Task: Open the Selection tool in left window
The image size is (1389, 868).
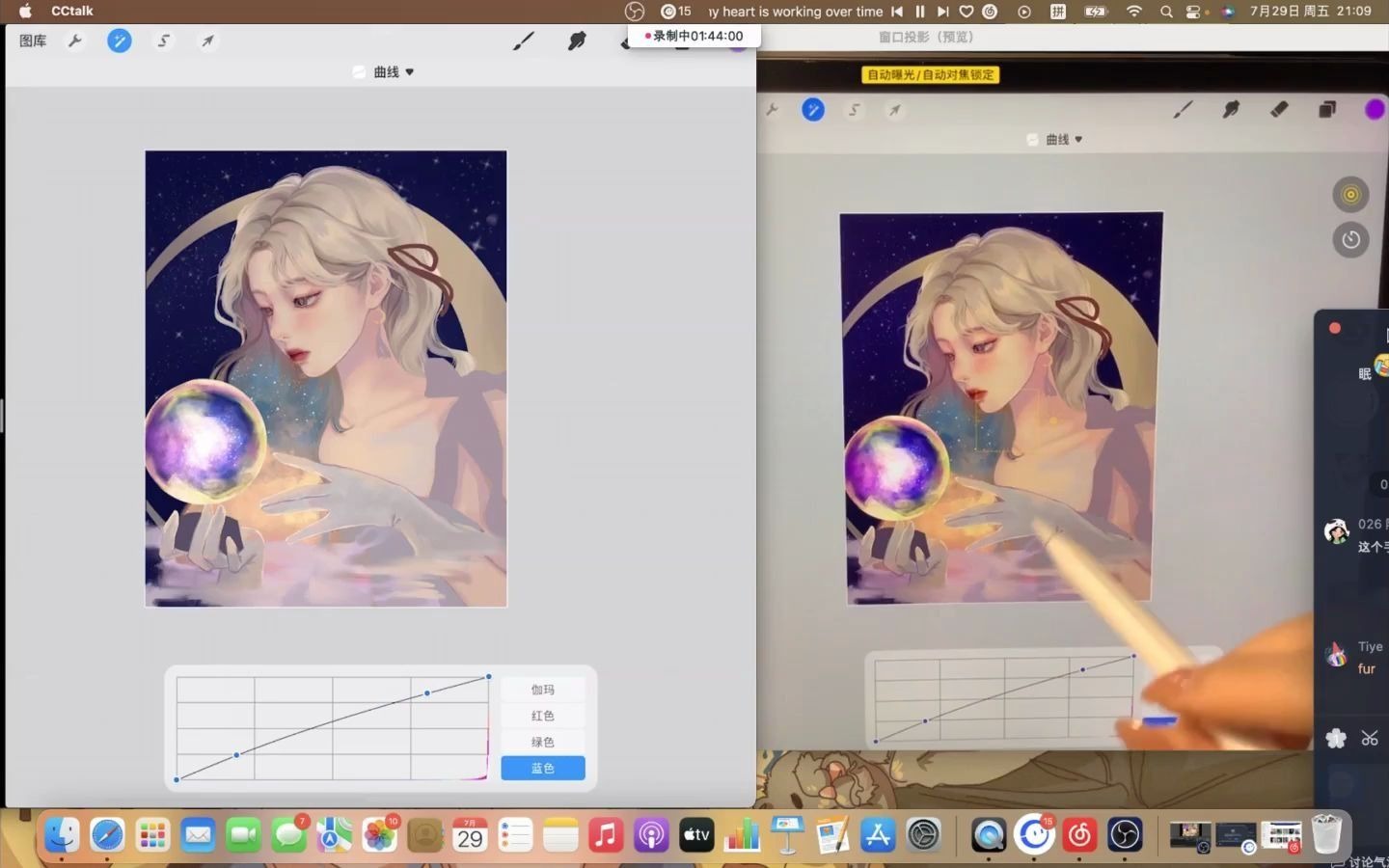Action: [x=164, y=41]
